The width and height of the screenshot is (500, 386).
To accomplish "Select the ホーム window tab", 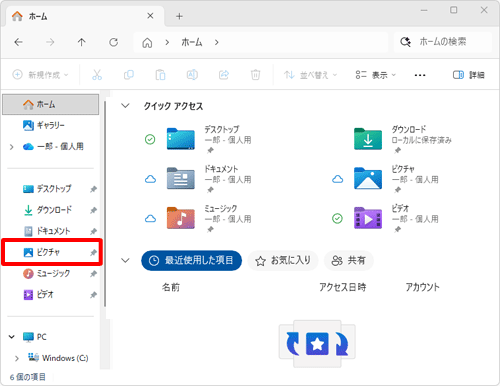I will [x=85, y=16].
